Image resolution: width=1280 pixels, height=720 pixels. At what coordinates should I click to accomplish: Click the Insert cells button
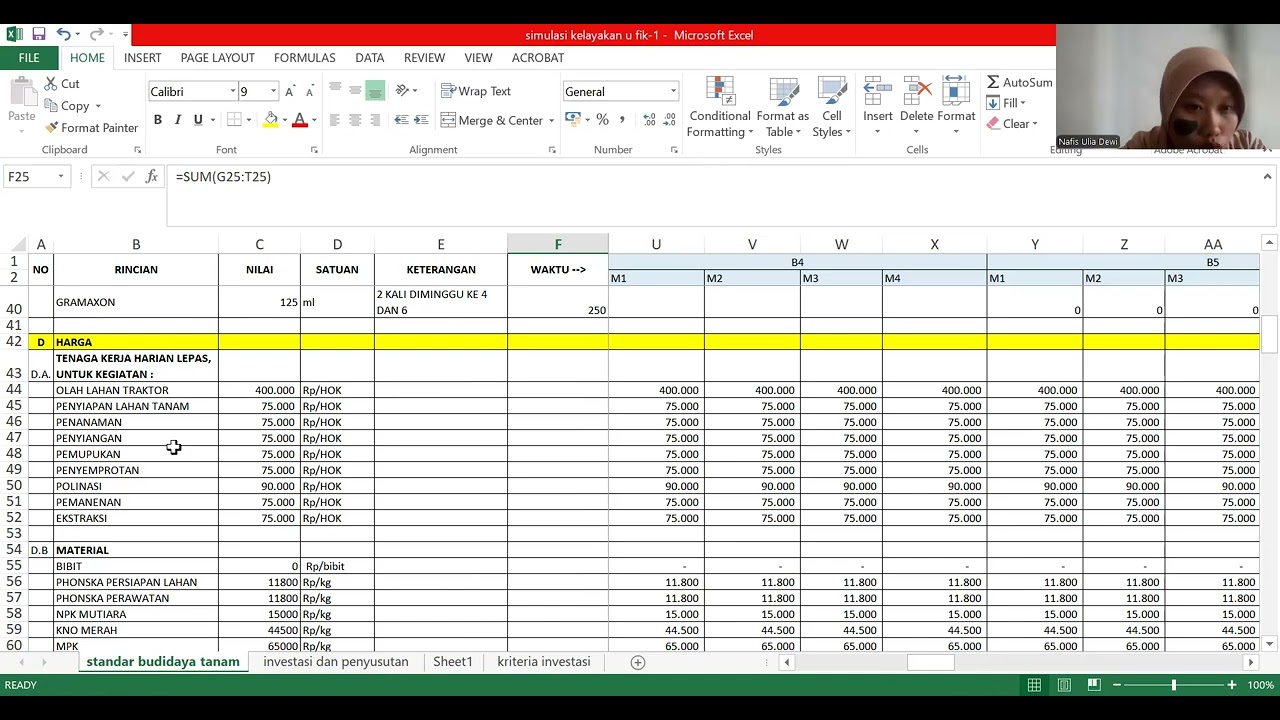(878, 106)
